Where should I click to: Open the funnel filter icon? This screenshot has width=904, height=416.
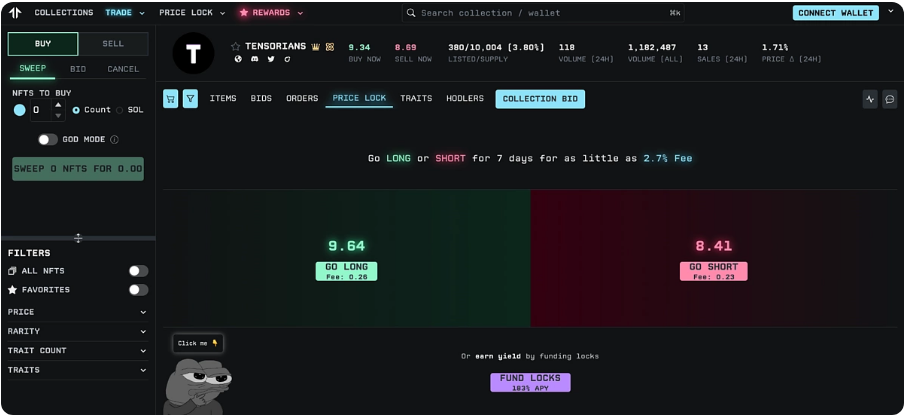pos(190,99)
